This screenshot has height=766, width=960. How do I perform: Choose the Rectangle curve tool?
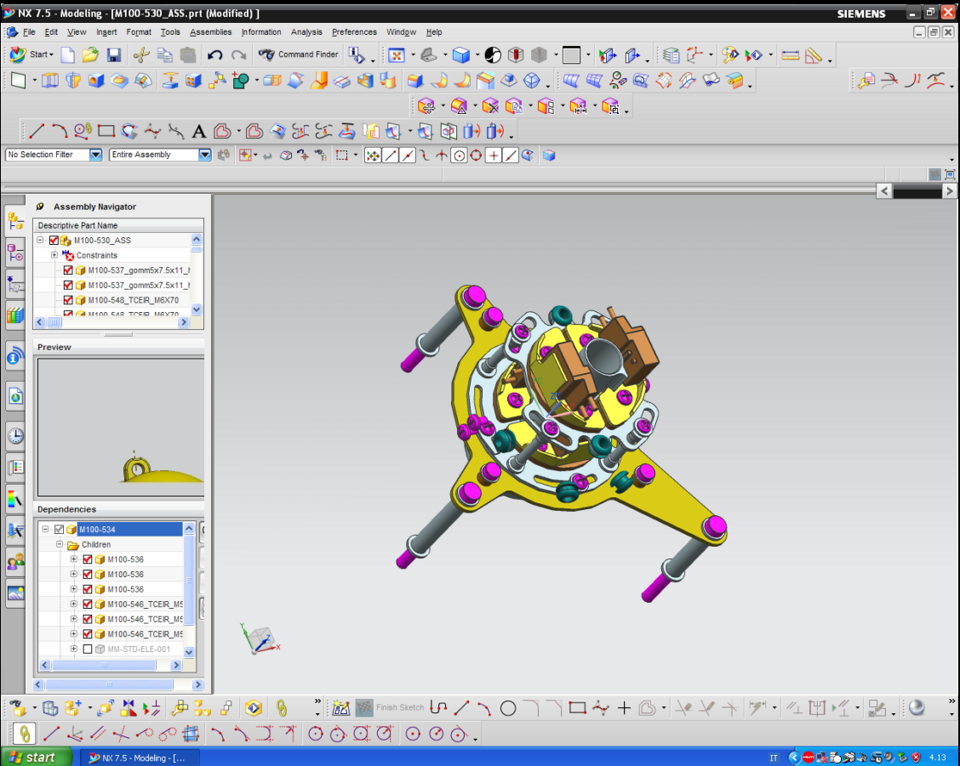tap(107, 131)
